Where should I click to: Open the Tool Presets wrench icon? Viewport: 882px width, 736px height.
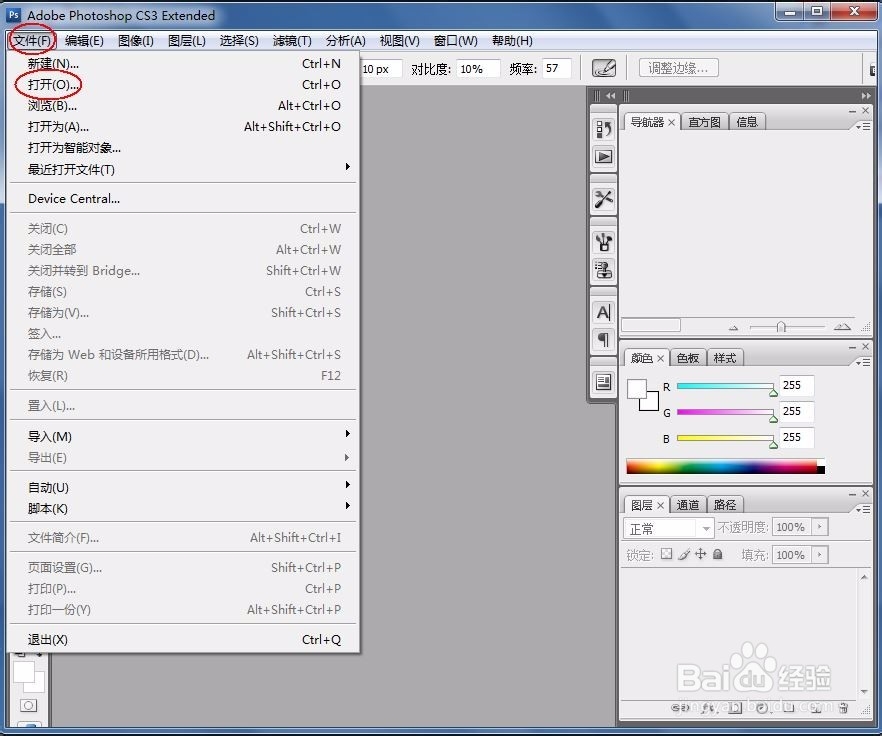point(604,199)
